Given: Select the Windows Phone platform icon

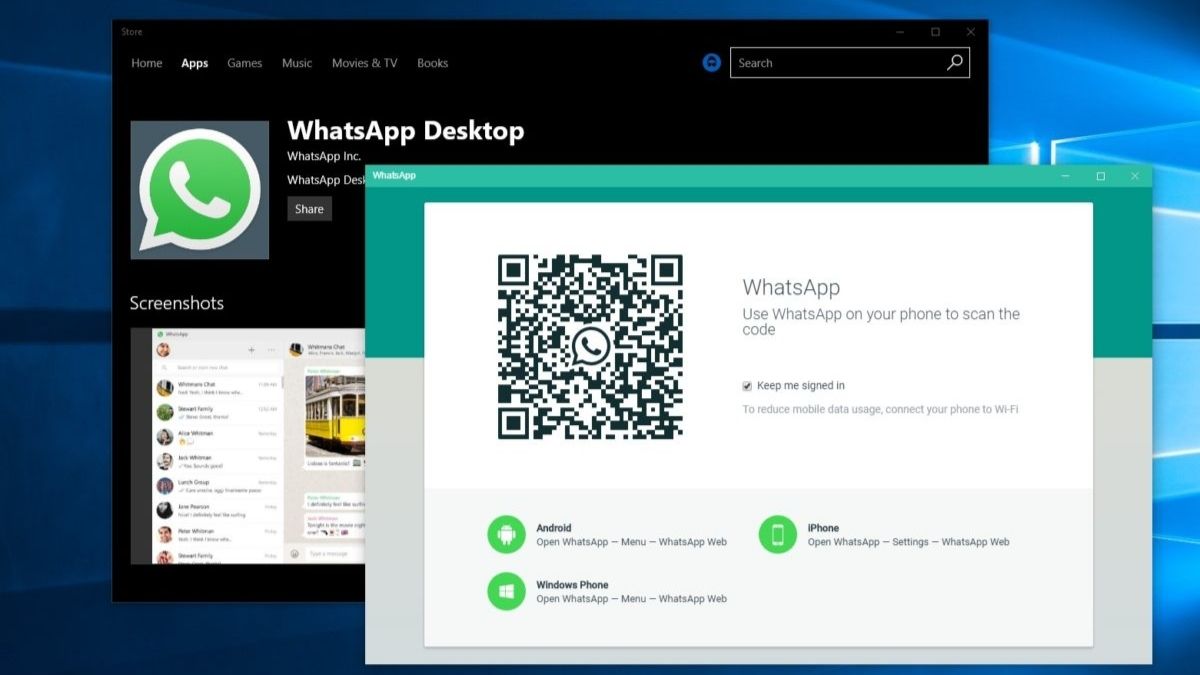Looking at the screenshot, I should [506, 591].
